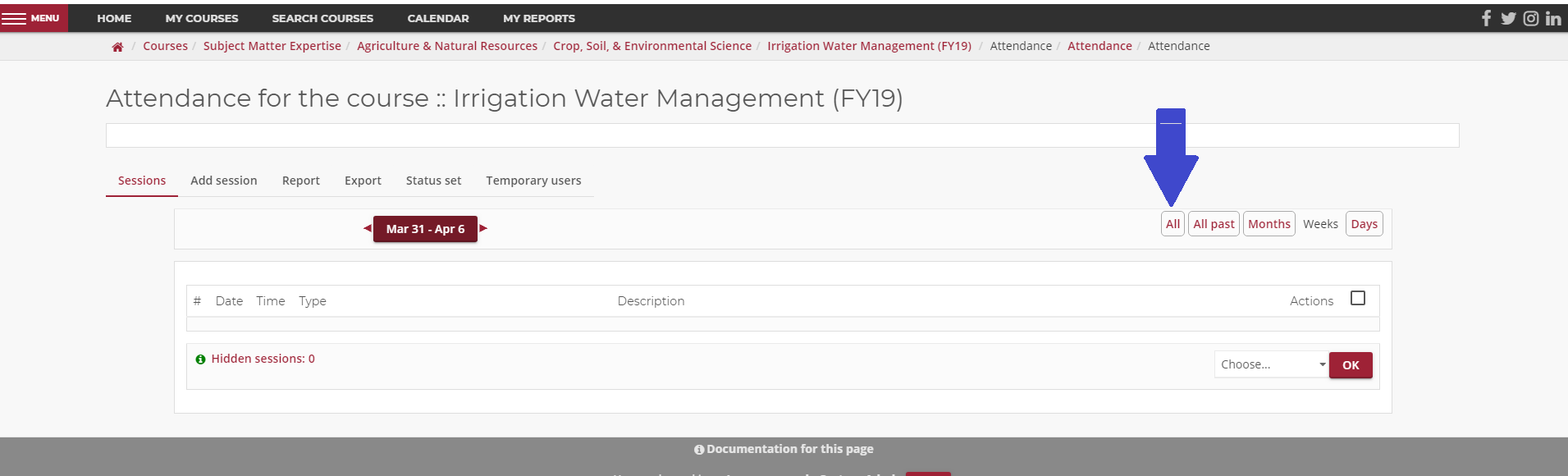Screen dimensions: 1568x476
Task: Click Hidden sessions: 0 link
Action: pyautogui.click(x=263, y=359)
